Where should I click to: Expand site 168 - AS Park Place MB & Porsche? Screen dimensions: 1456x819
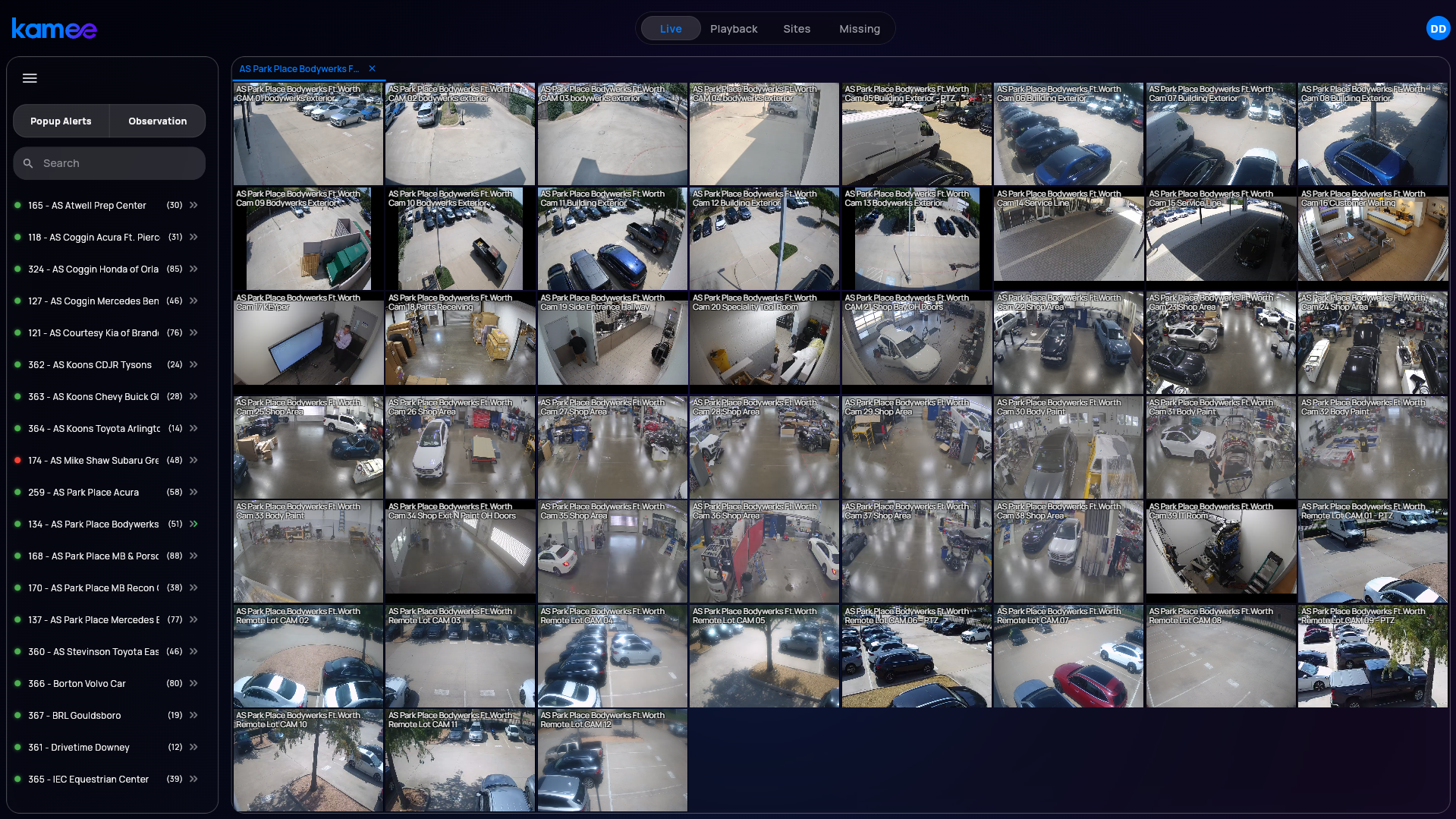194,556
